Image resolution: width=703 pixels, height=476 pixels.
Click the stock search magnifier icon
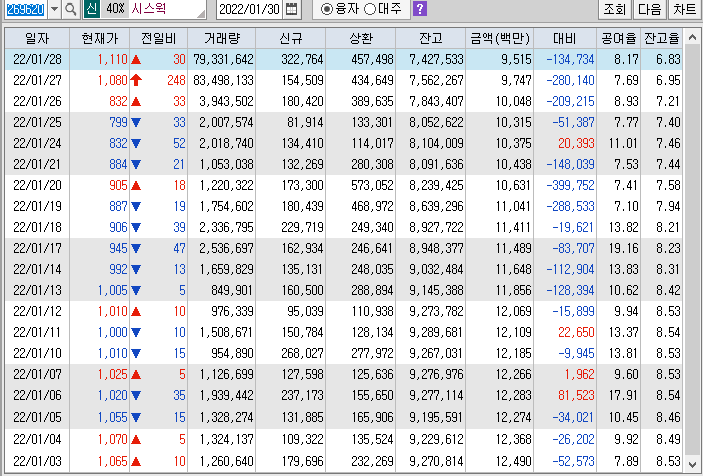70,9
